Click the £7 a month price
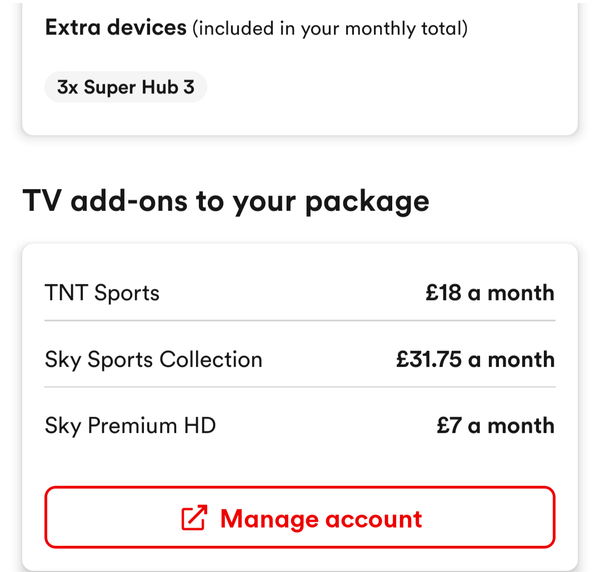Viewport: 600px width, 572px height. click(496, 425)
